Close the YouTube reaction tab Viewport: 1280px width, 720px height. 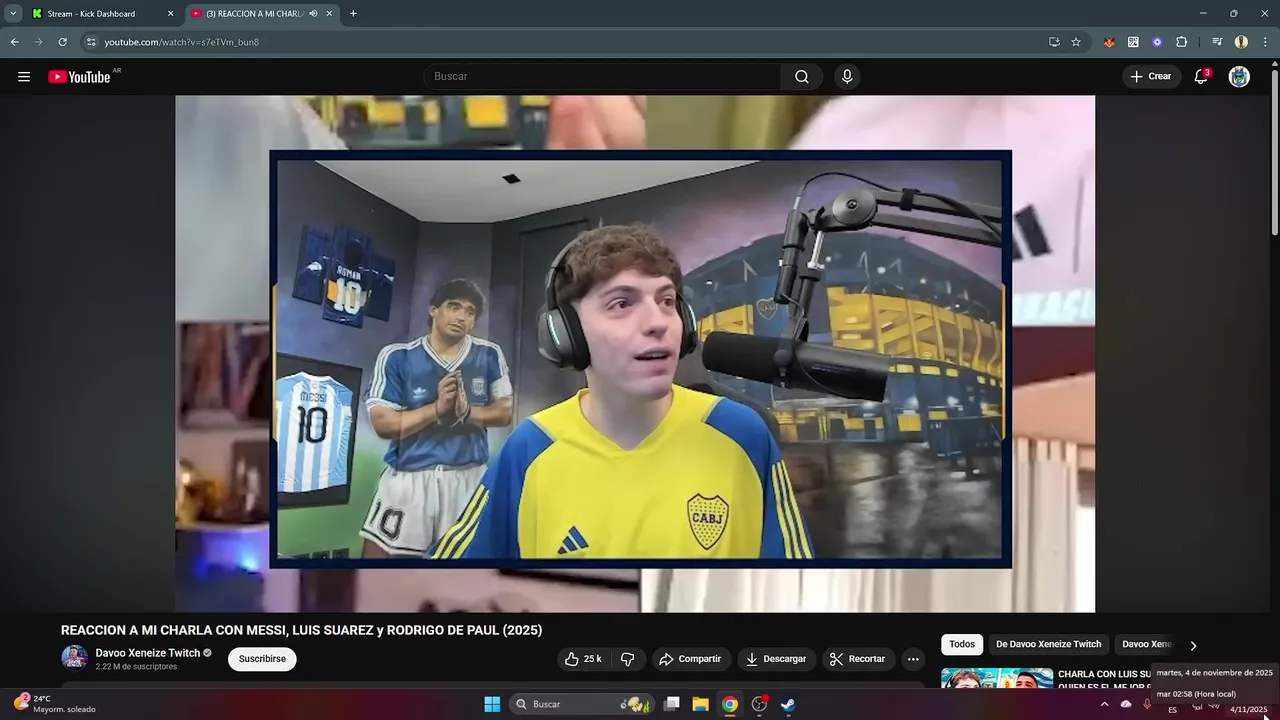[329, 14]
